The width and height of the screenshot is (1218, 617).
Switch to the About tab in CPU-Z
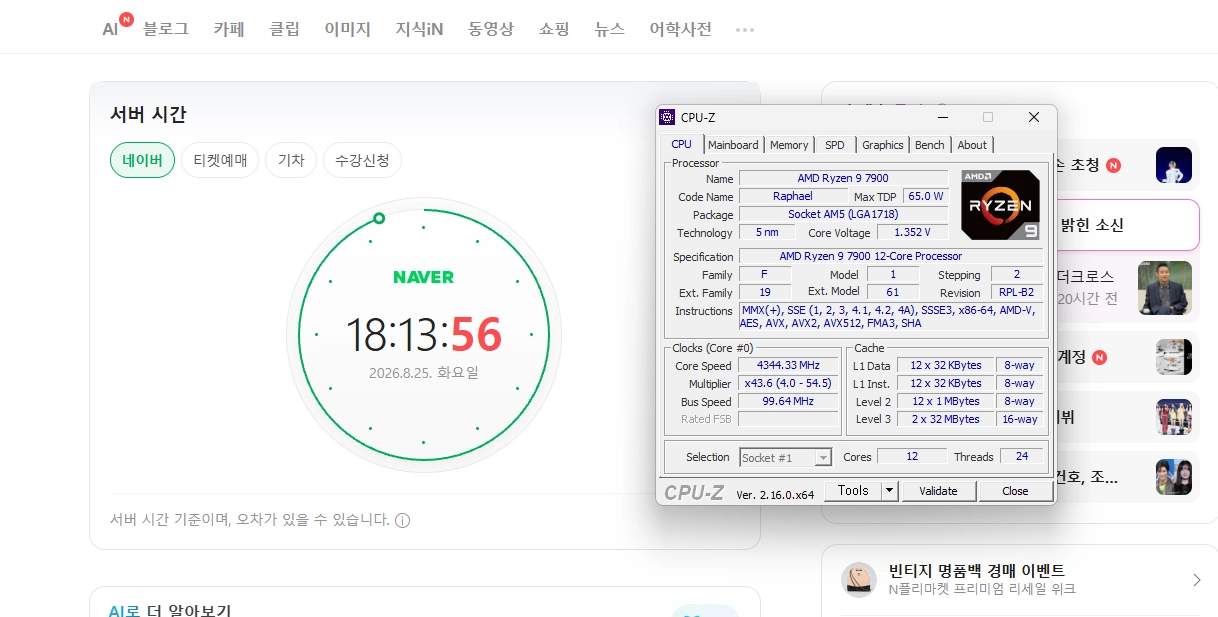pyautogui.click(x=972, y=145)
